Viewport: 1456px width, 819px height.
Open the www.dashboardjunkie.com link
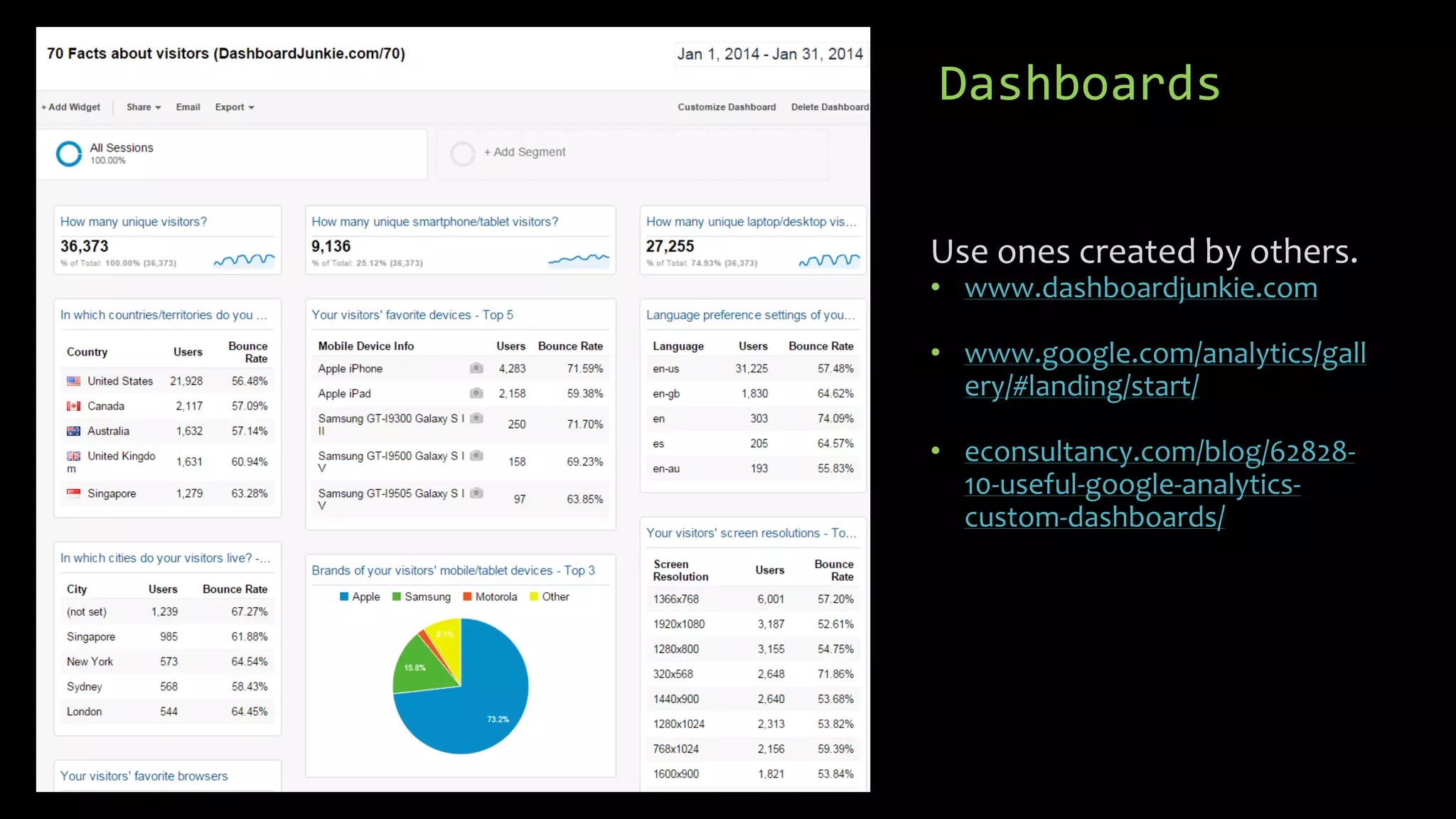point(1140,288)
